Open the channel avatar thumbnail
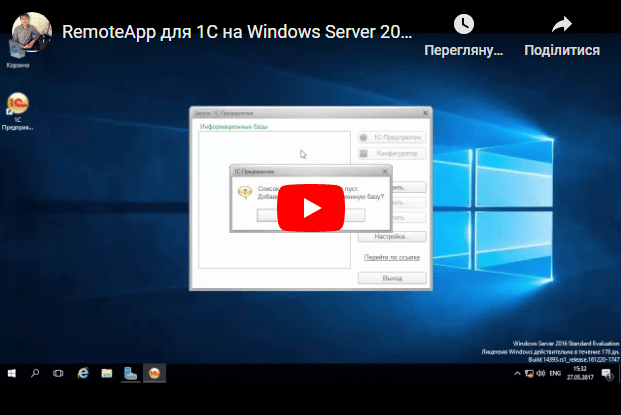The image size is (621, 415). (x=32, y=32)
